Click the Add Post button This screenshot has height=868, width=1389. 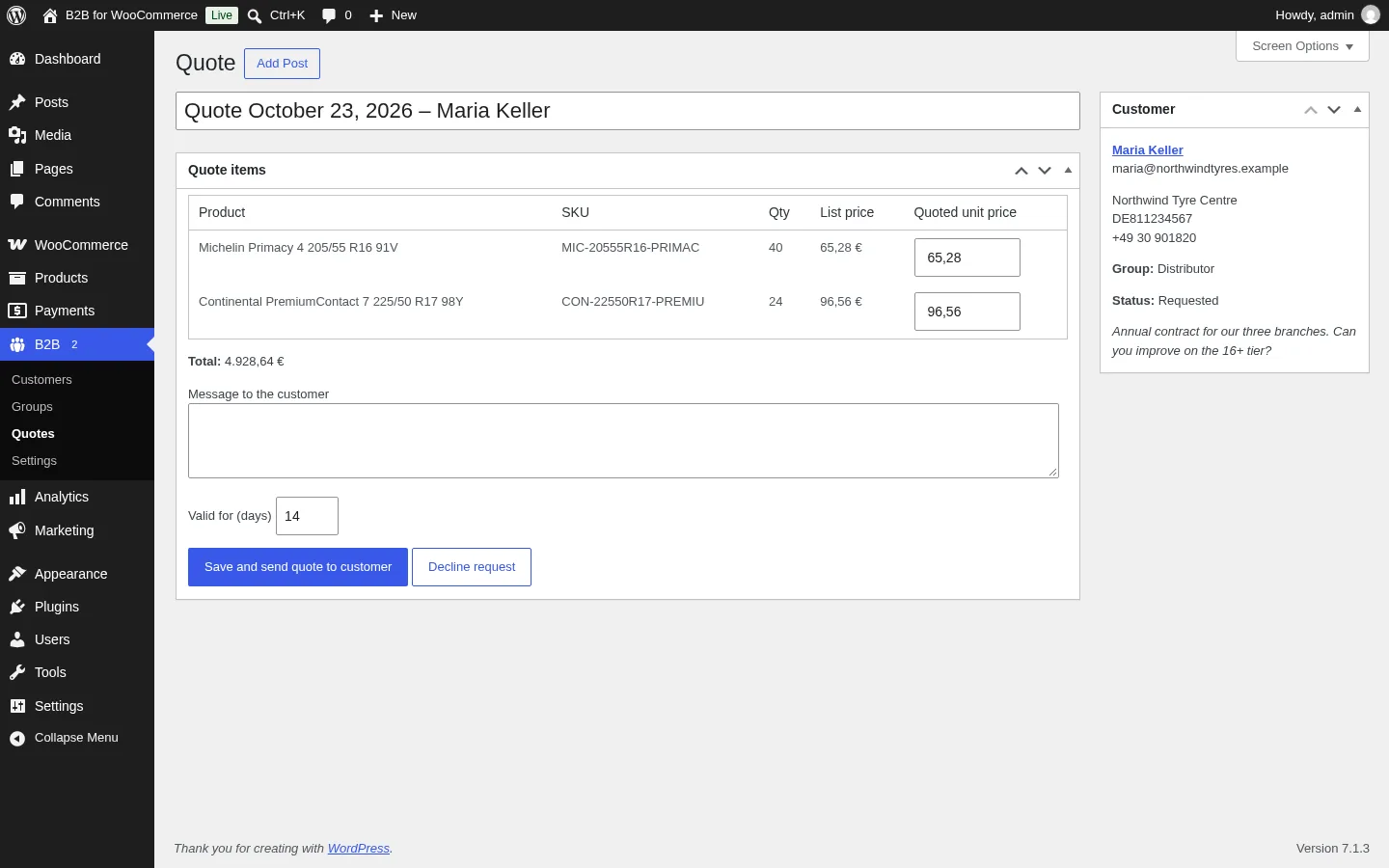pos(282,64)
